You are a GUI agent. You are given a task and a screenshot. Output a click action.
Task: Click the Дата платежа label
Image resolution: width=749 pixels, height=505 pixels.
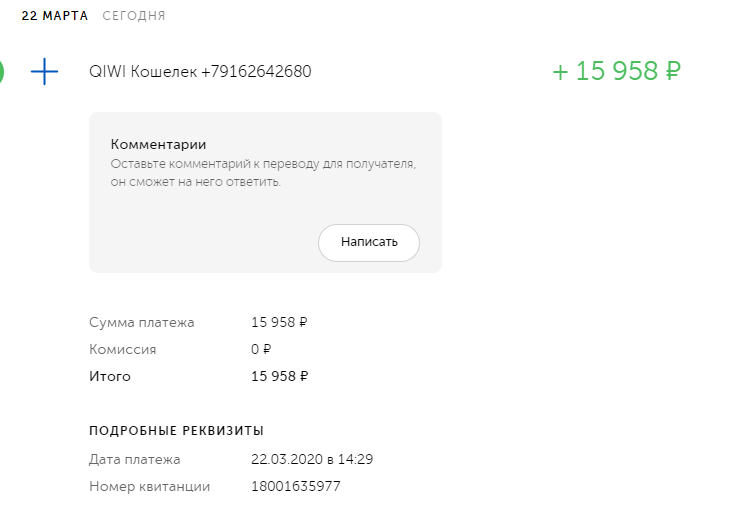coord(134,460)
